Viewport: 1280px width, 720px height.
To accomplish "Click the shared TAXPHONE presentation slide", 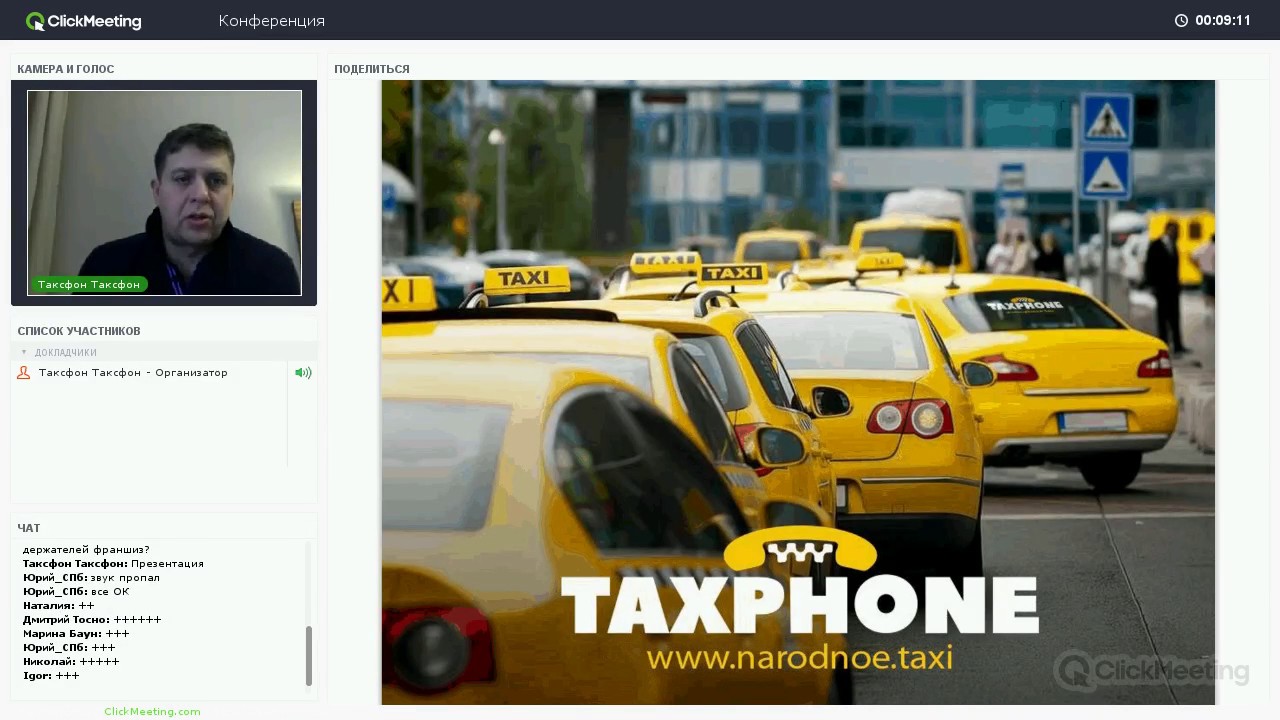I will tap(798, 392).
